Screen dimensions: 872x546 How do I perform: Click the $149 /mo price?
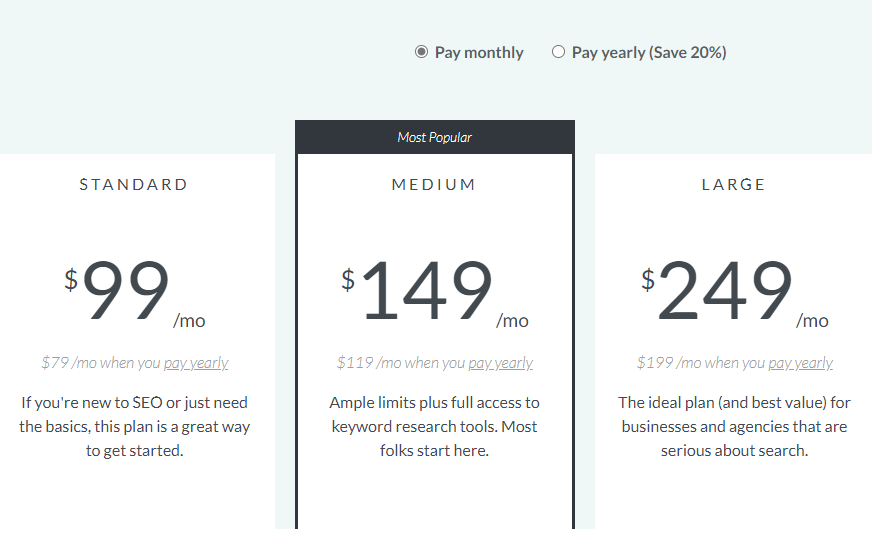tap(435, 292)
